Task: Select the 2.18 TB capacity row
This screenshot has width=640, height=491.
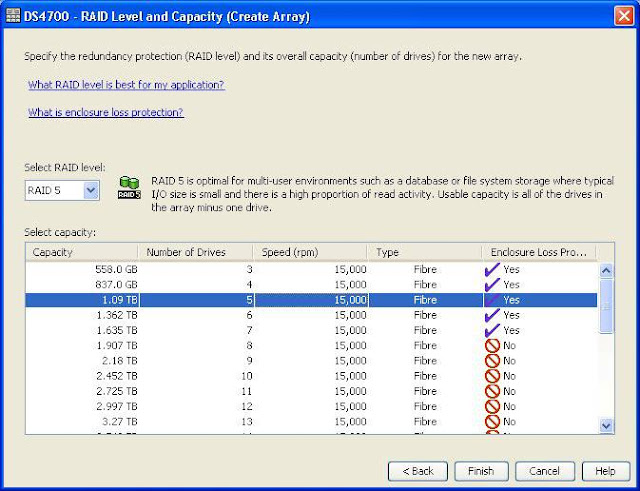Action: (311, 361)
